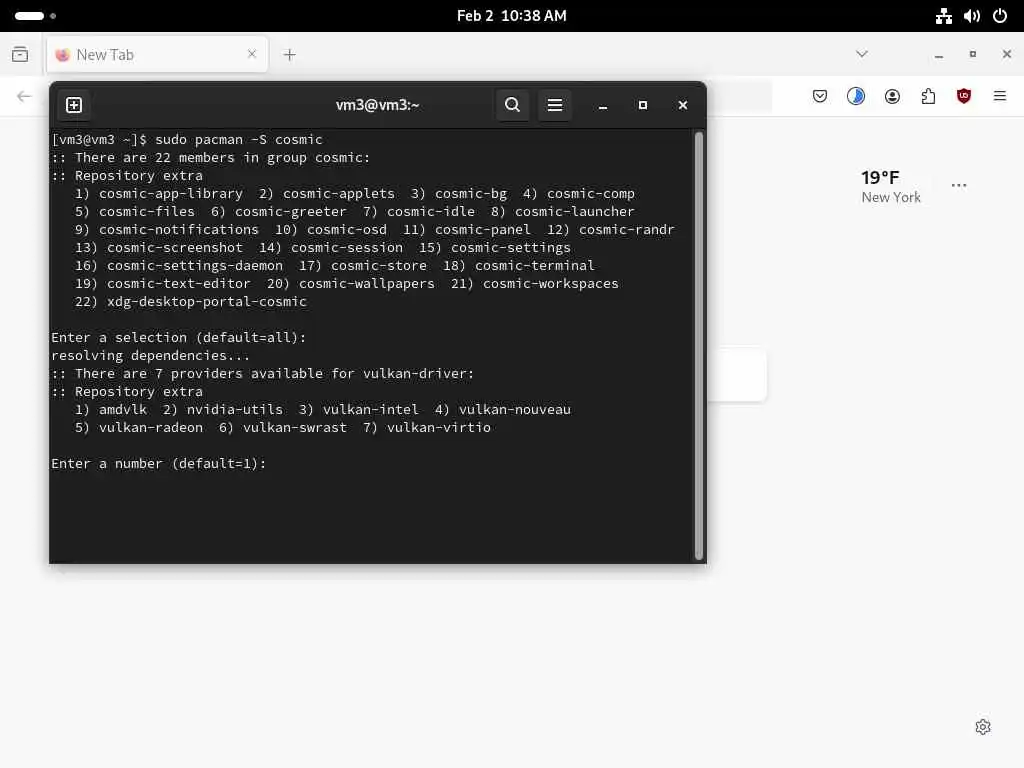Click the terminal vertical scrollbar

point(699,346)
